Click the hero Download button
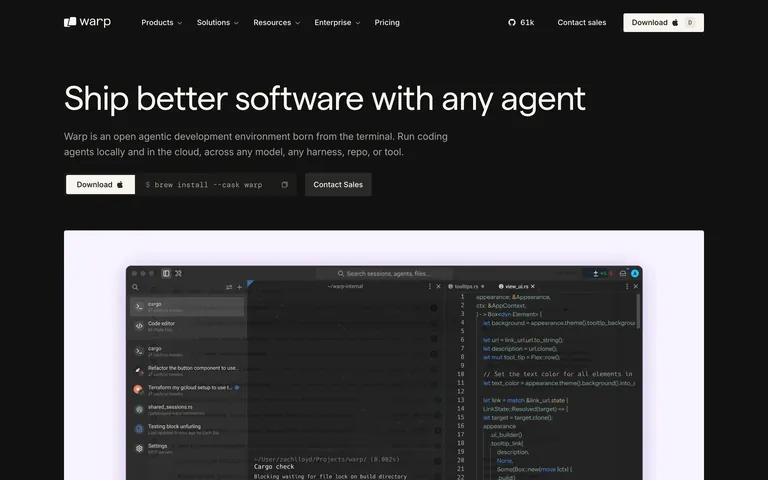Screen dimensions: 768x480 [100, 185]
